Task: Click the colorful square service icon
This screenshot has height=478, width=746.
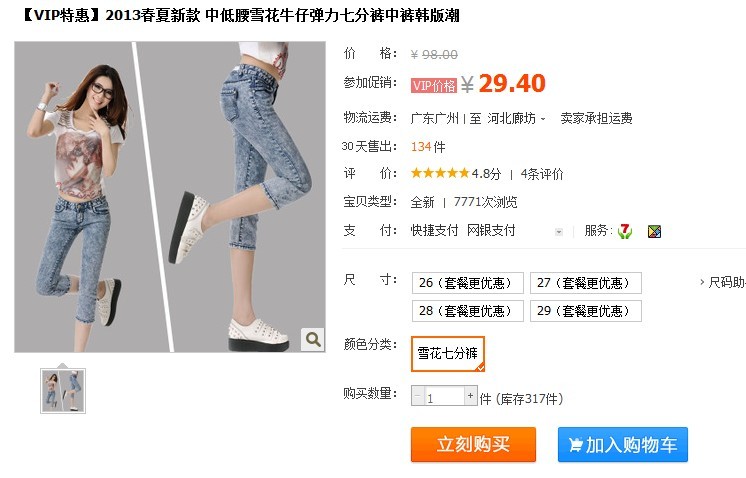Action: click(654, 232)
